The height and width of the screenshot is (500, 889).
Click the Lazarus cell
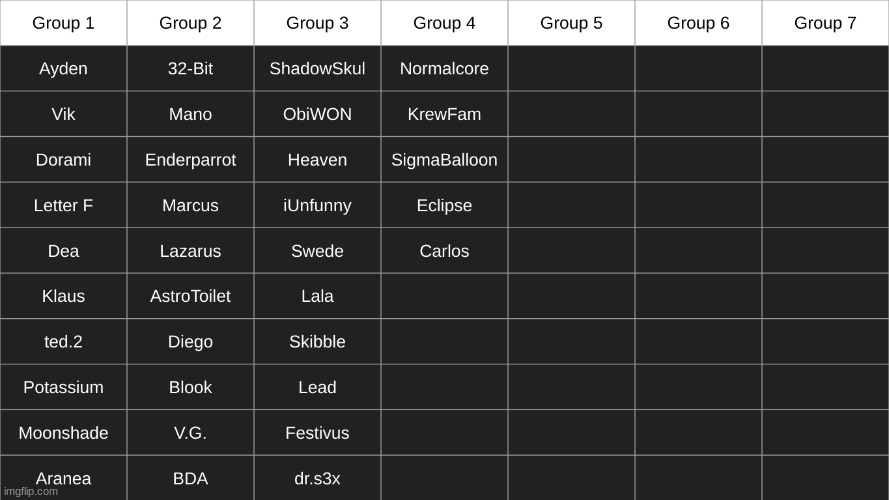(x=190, y=251)
